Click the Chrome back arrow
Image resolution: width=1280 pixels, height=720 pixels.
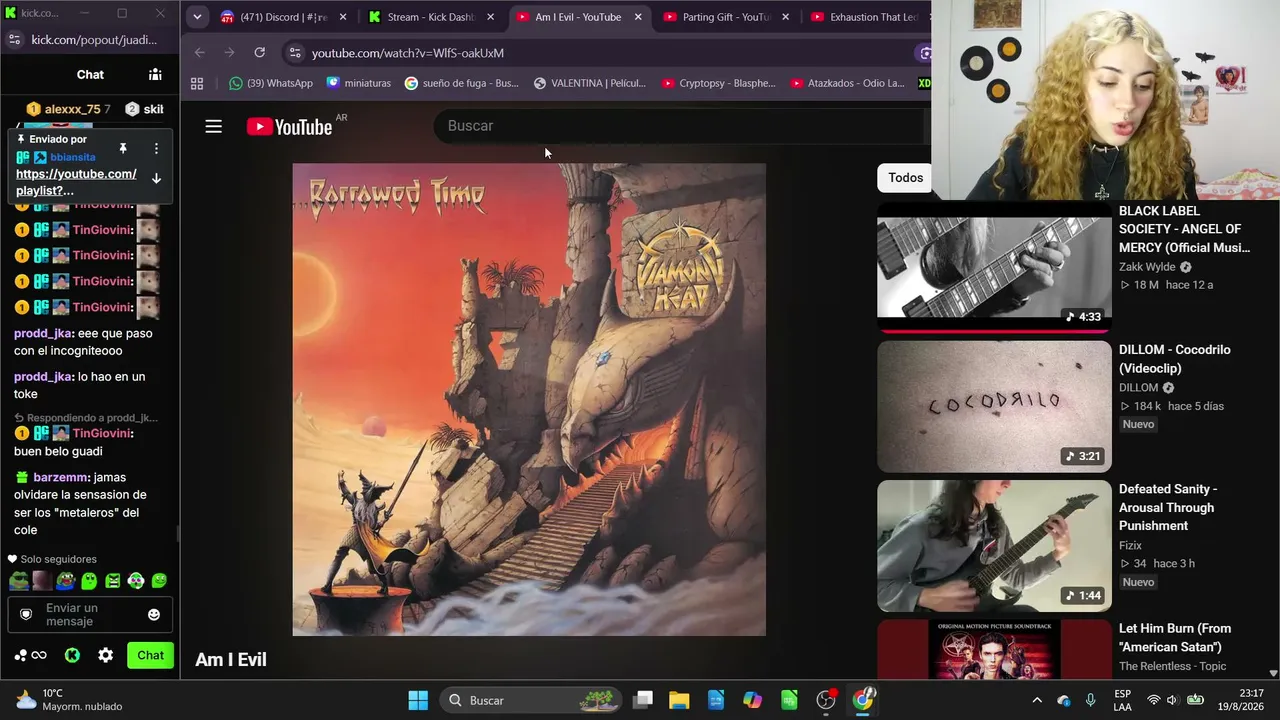200,53
